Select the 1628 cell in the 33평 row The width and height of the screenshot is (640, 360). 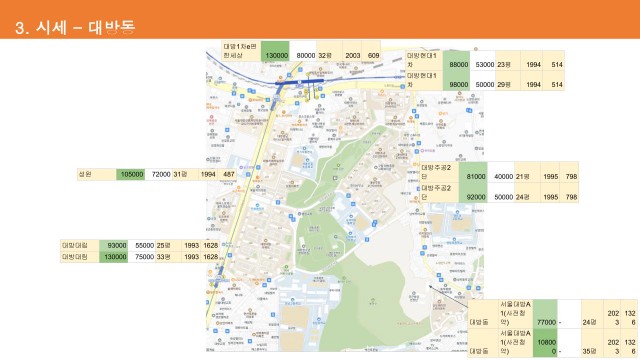point(210,257)
